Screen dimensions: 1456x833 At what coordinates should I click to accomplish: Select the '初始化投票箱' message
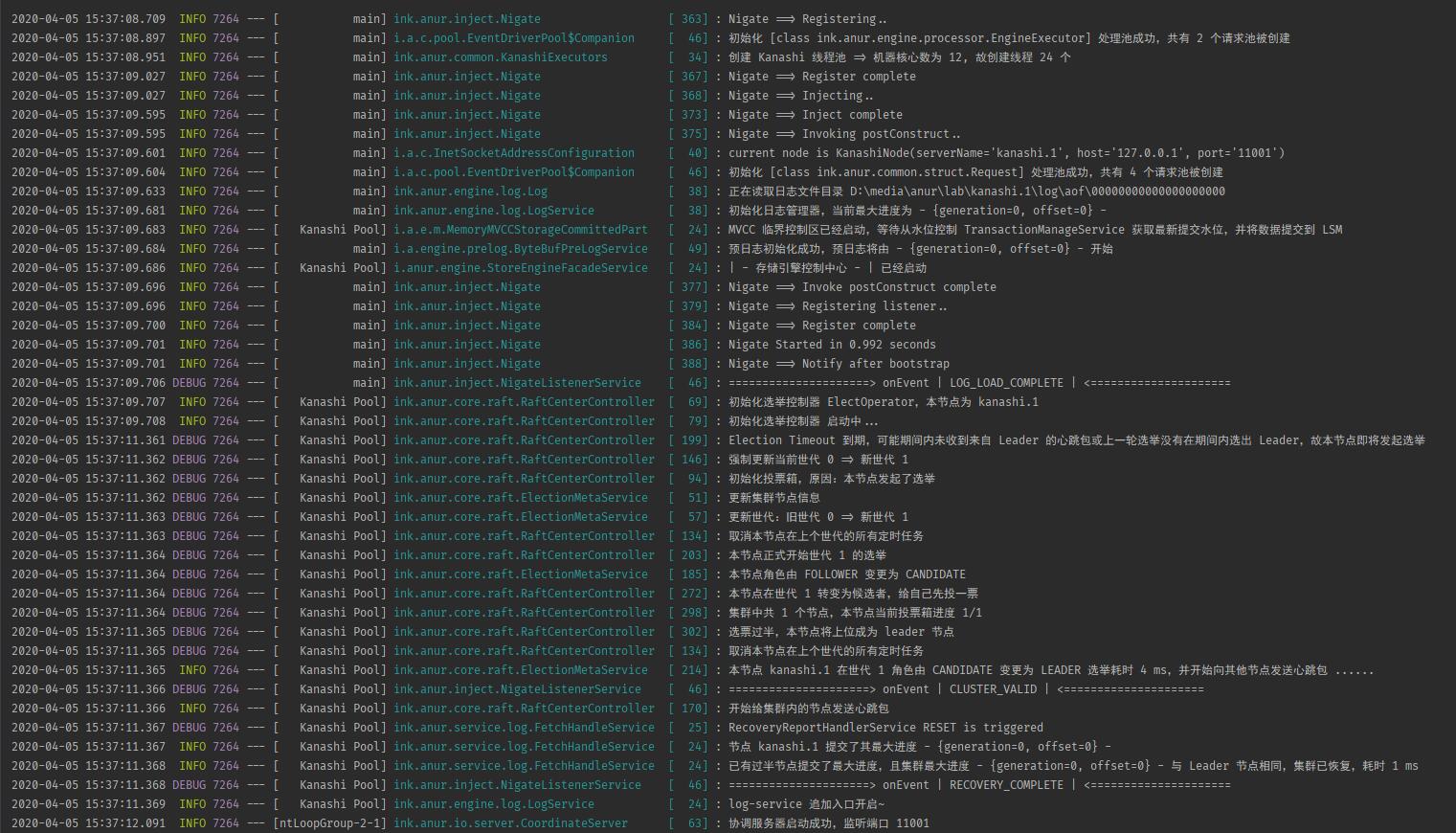pos(831,479)
